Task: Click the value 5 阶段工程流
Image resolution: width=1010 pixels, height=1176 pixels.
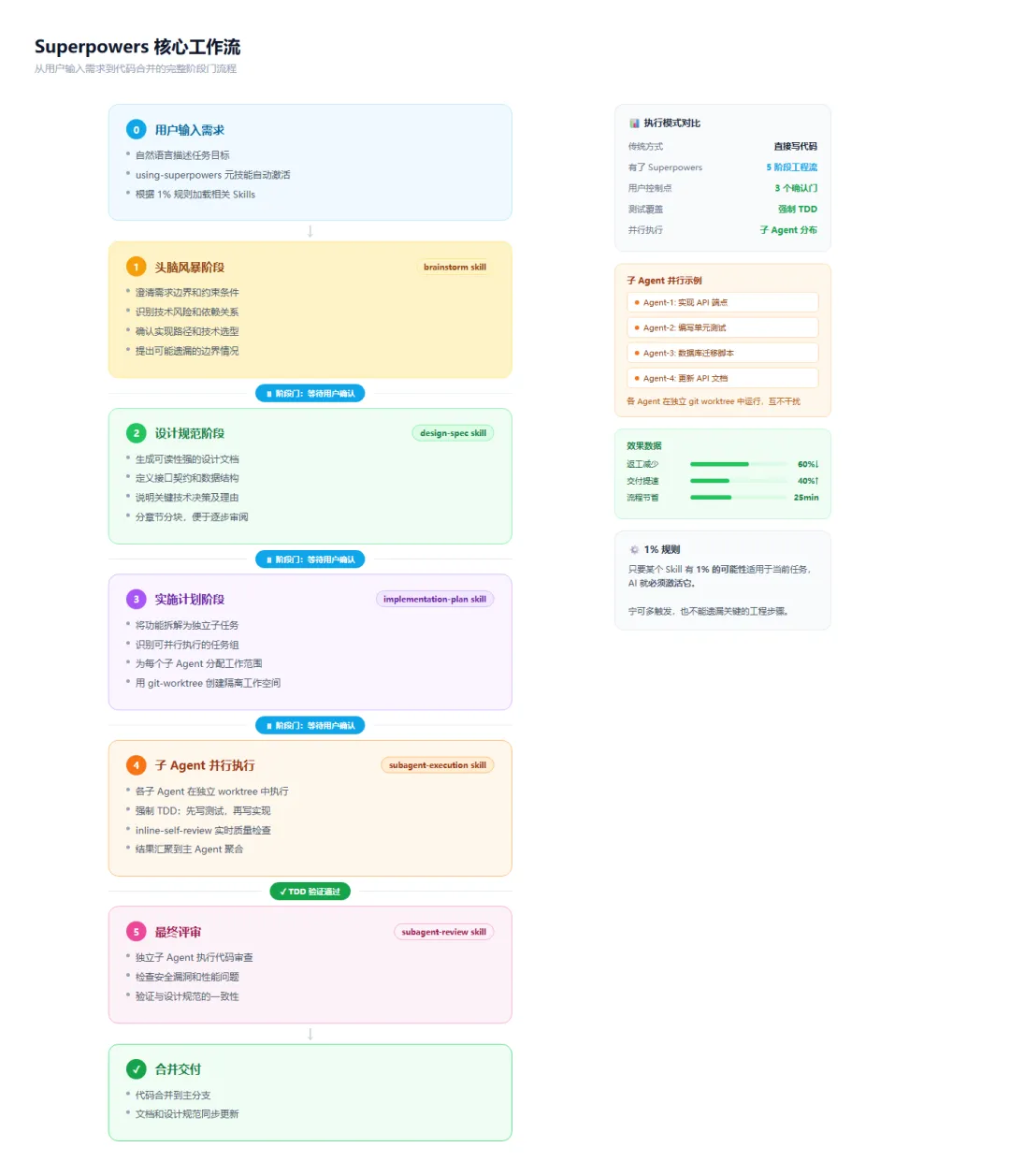Action: pos(792,167)
